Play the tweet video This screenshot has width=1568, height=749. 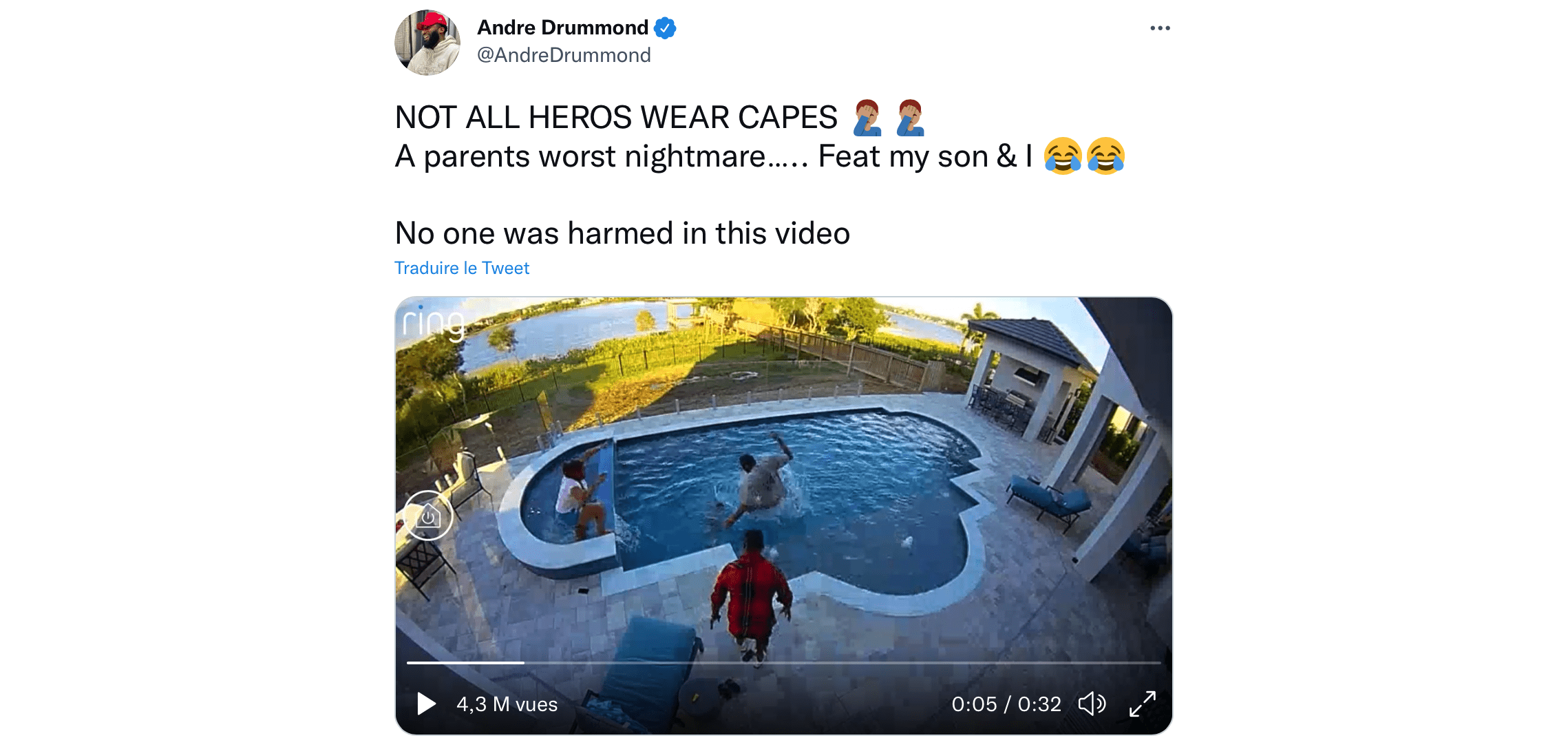coord(427,704)
